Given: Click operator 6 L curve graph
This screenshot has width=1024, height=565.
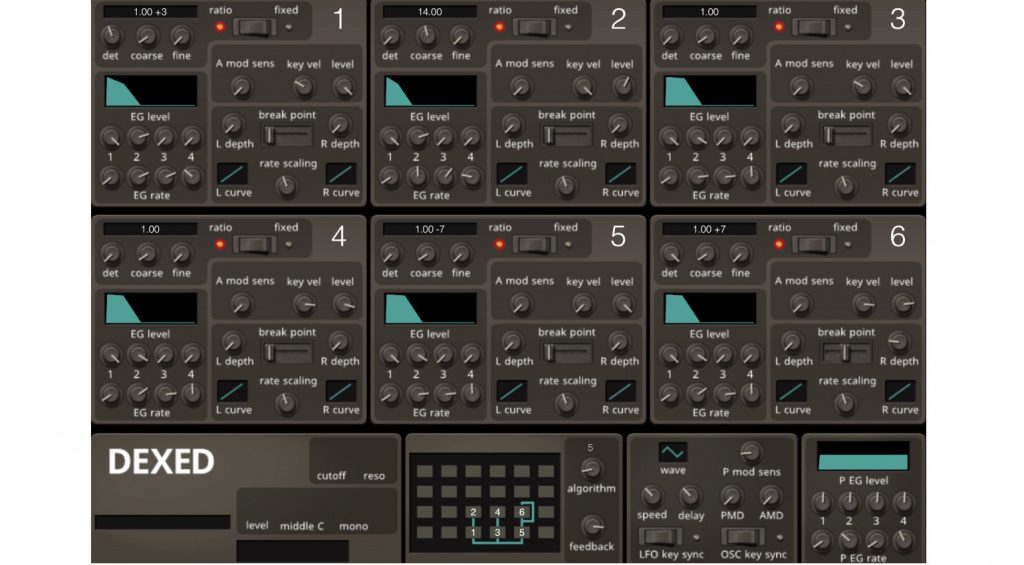Looking at the screenshot, I should [792, 391].
